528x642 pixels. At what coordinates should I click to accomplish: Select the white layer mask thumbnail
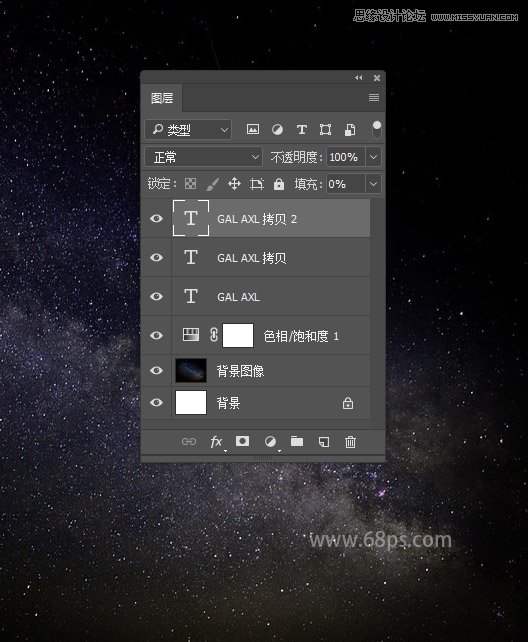[x=238, y=335]
